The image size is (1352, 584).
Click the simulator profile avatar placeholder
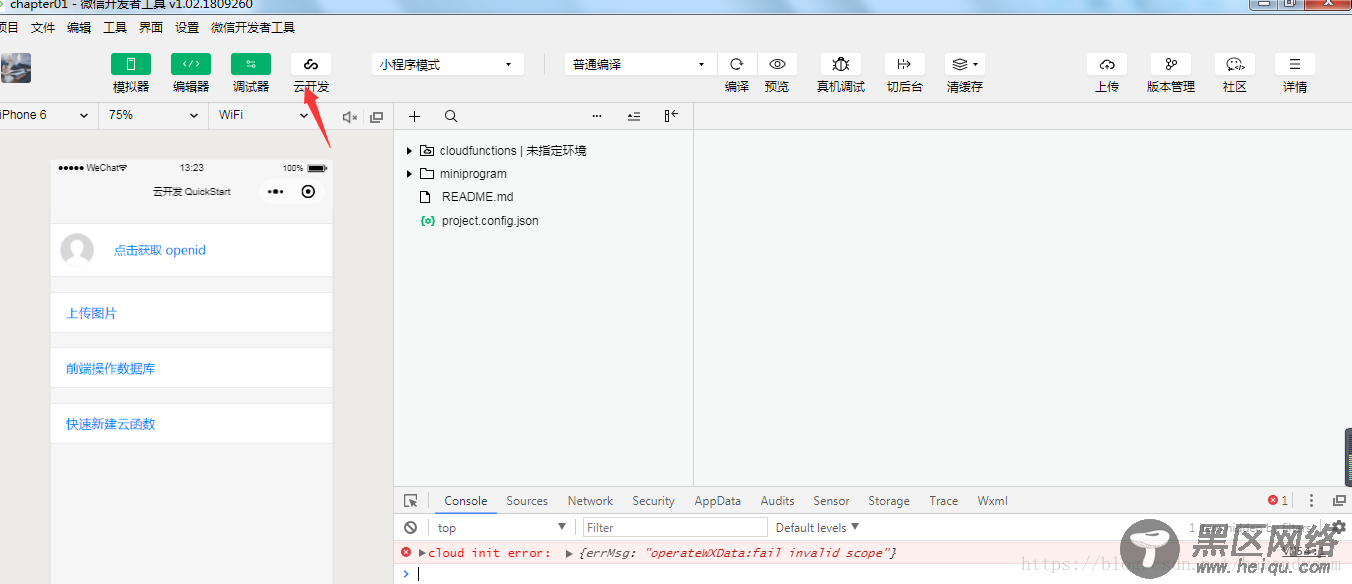(x=77, y=250)
